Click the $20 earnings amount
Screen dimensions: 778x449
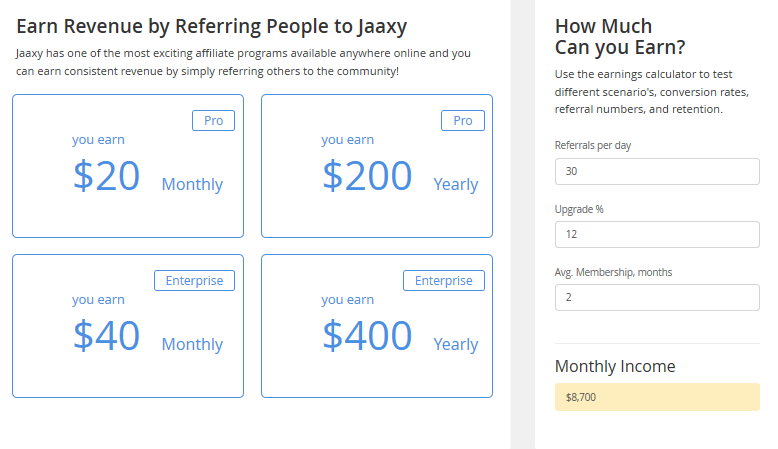pyautogui.click(x=107, y=176)
